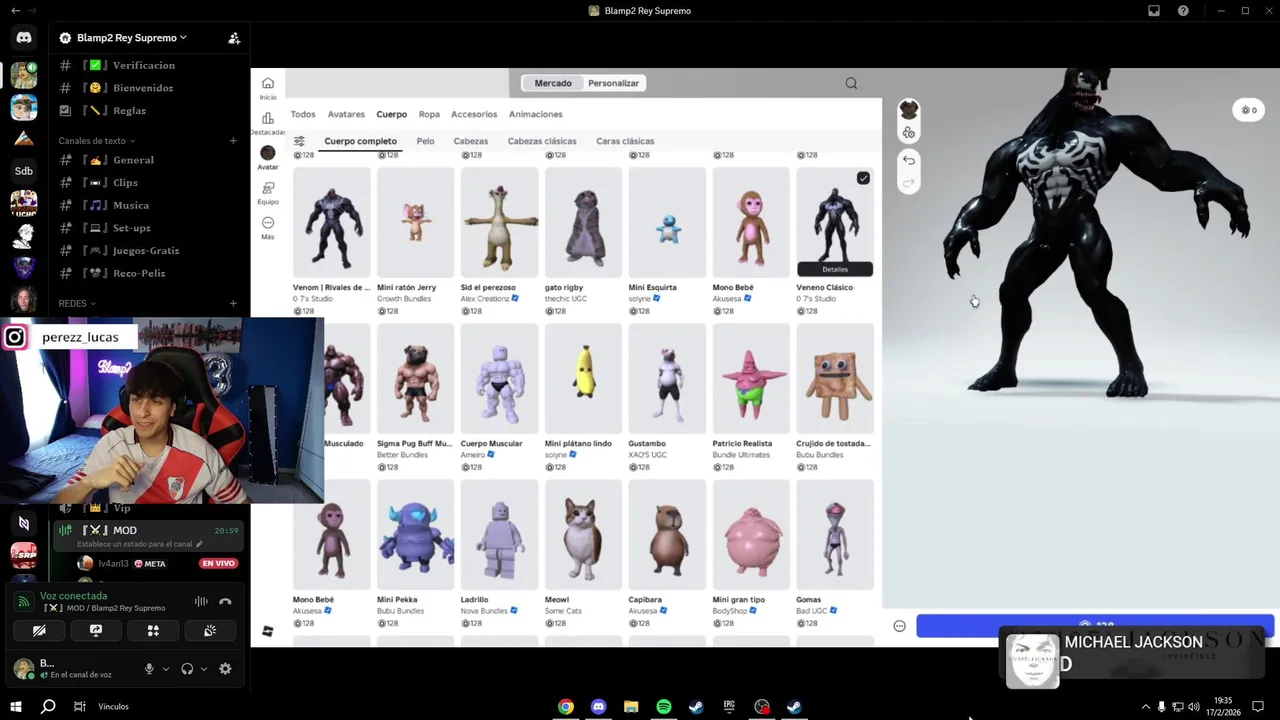Click the undo arrow in avatar preview
This screenshot has width=1280, height=720.
[x=908, y=160]
